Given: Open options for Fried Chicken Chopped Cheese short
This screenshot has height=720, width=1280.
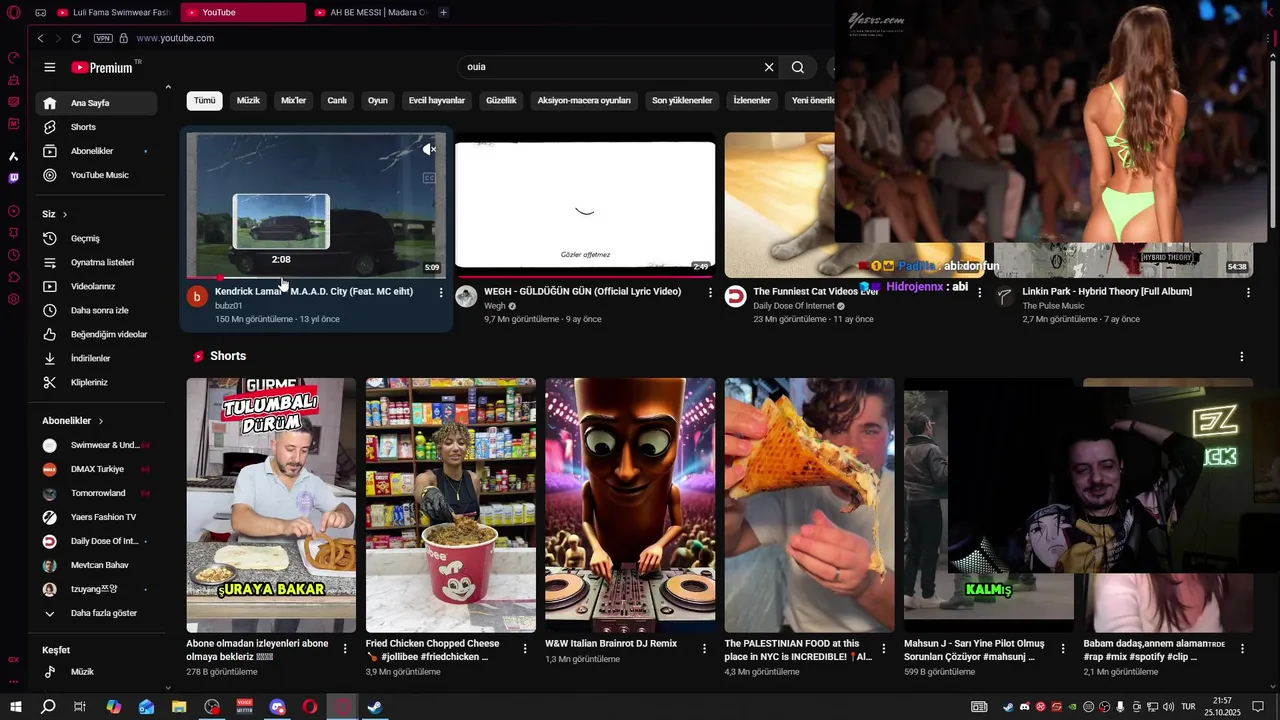Looking at the screenshot, I should (x=525, y=649).
